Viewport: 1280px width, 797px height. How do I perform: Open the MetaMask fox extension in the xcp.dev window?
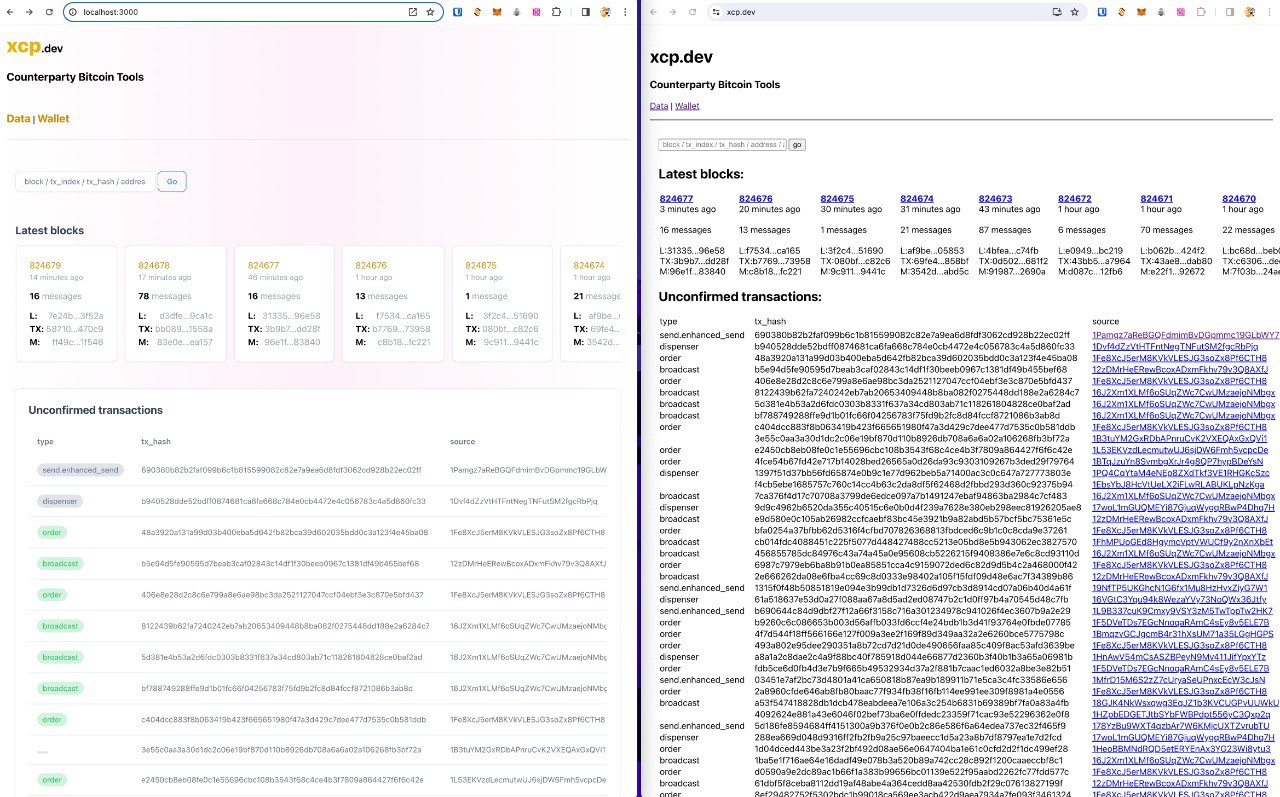(x=1141, y=12)
